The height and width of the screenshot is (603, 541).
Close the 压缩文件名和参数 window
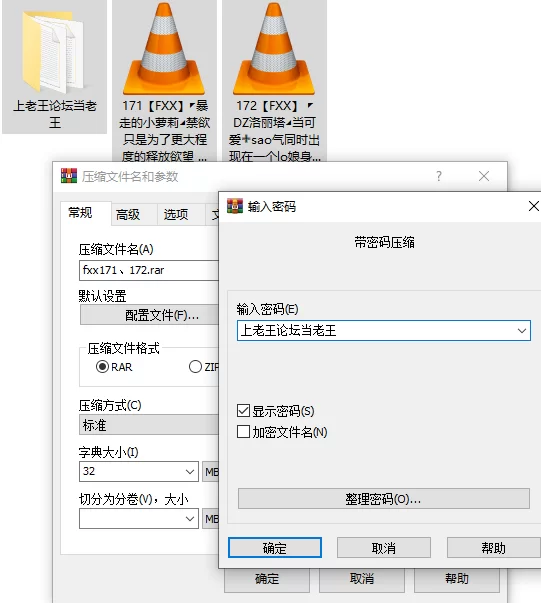pyautogui.click(x=484, y=176)
